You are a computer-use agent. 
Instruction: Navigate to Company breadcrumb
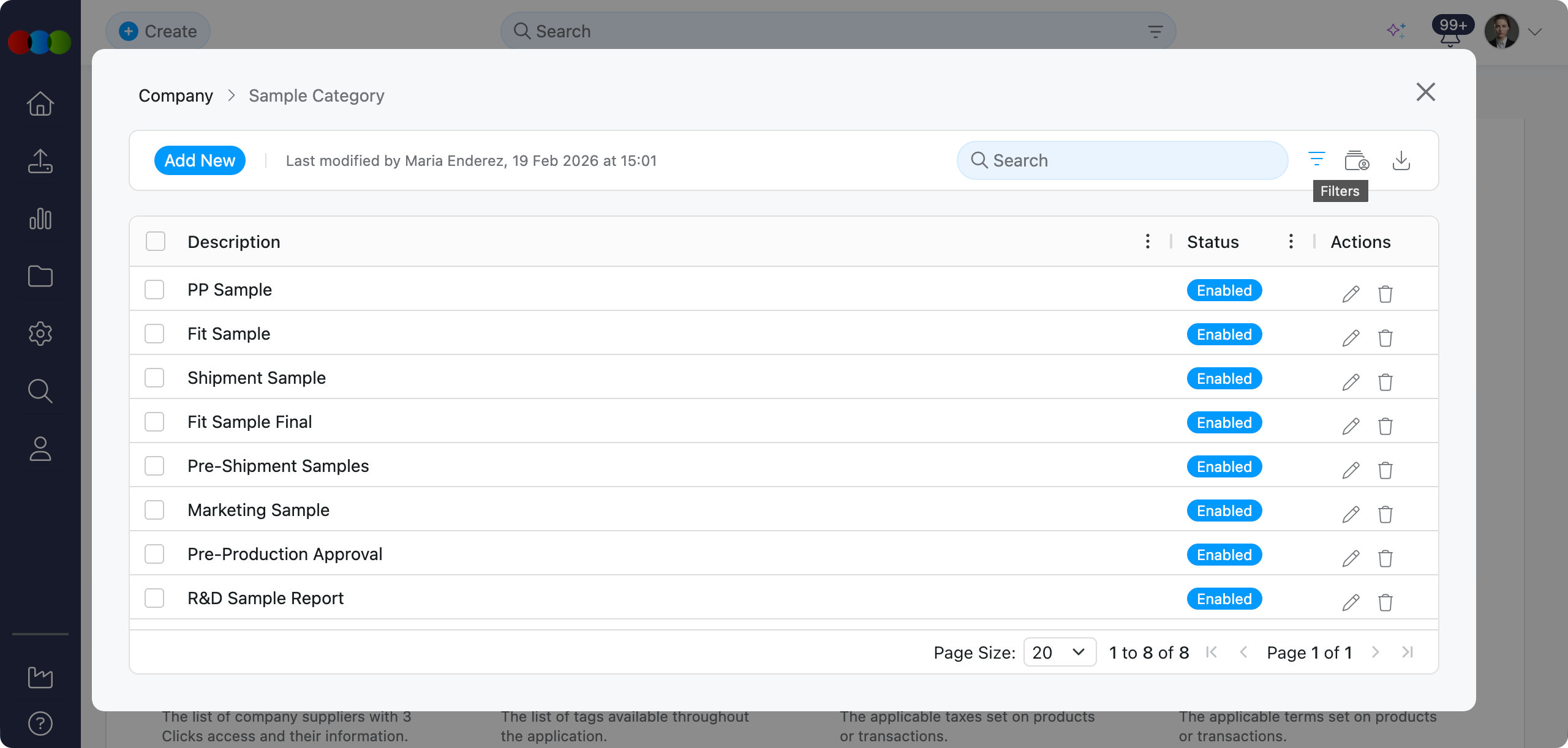(176, 95)
